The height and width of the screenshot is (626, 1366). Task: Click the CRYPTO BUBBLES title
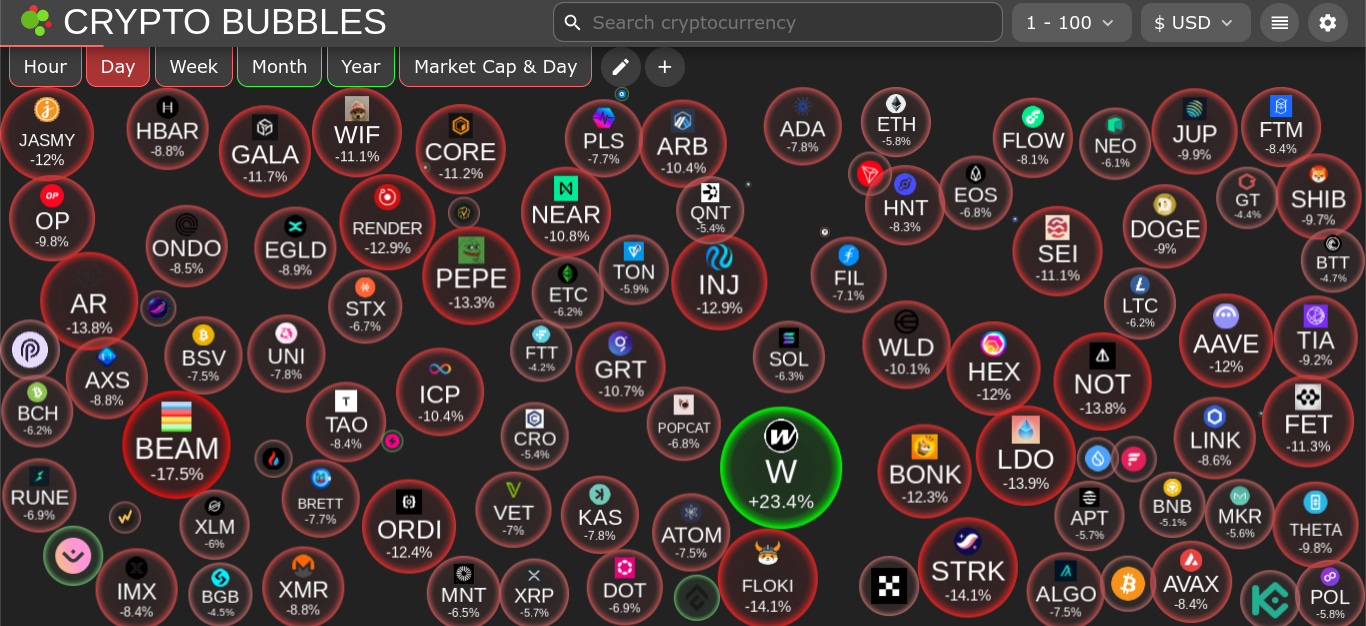(225, 21)
